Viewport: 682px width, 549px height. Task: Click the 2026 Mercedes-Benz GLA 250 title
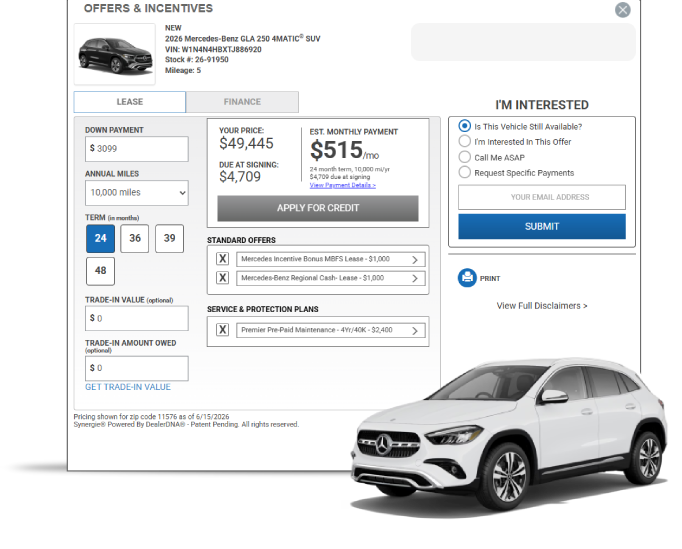(242, 39)
